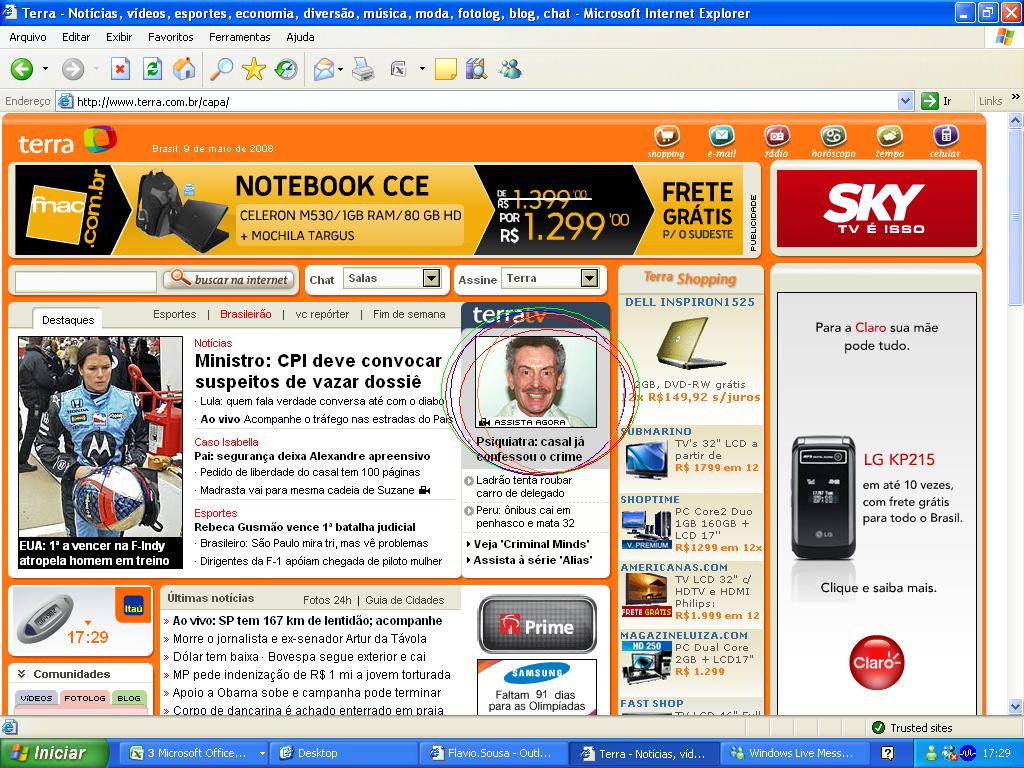This screenshot has width=1024, height=768.
Task: Open the Favoritos menu
Action: [x=170, y=37]
